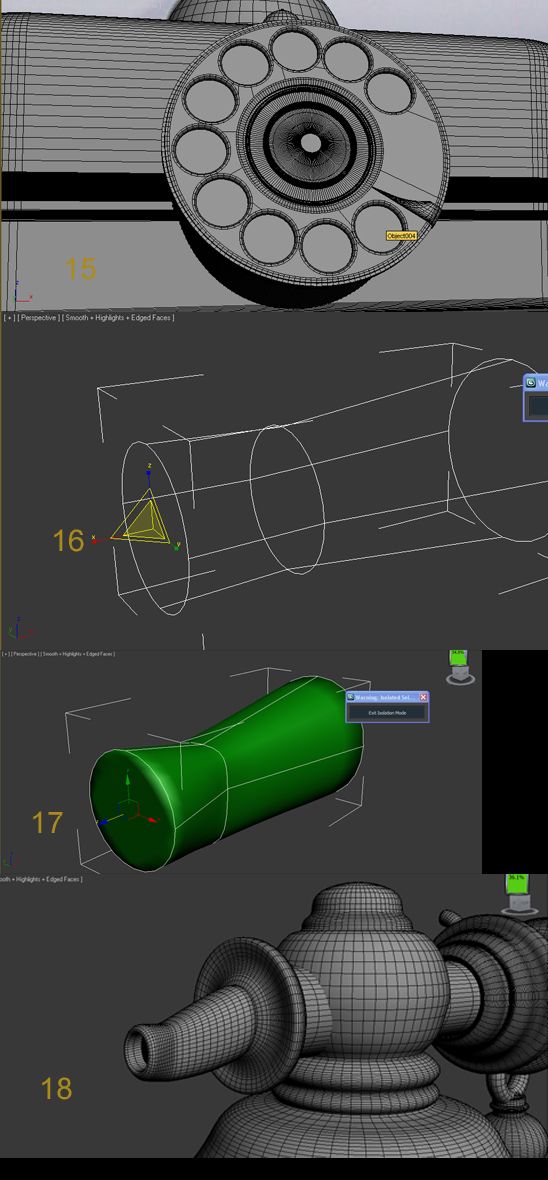Select the blue Z axis handle of the scale gizmo

149,474
